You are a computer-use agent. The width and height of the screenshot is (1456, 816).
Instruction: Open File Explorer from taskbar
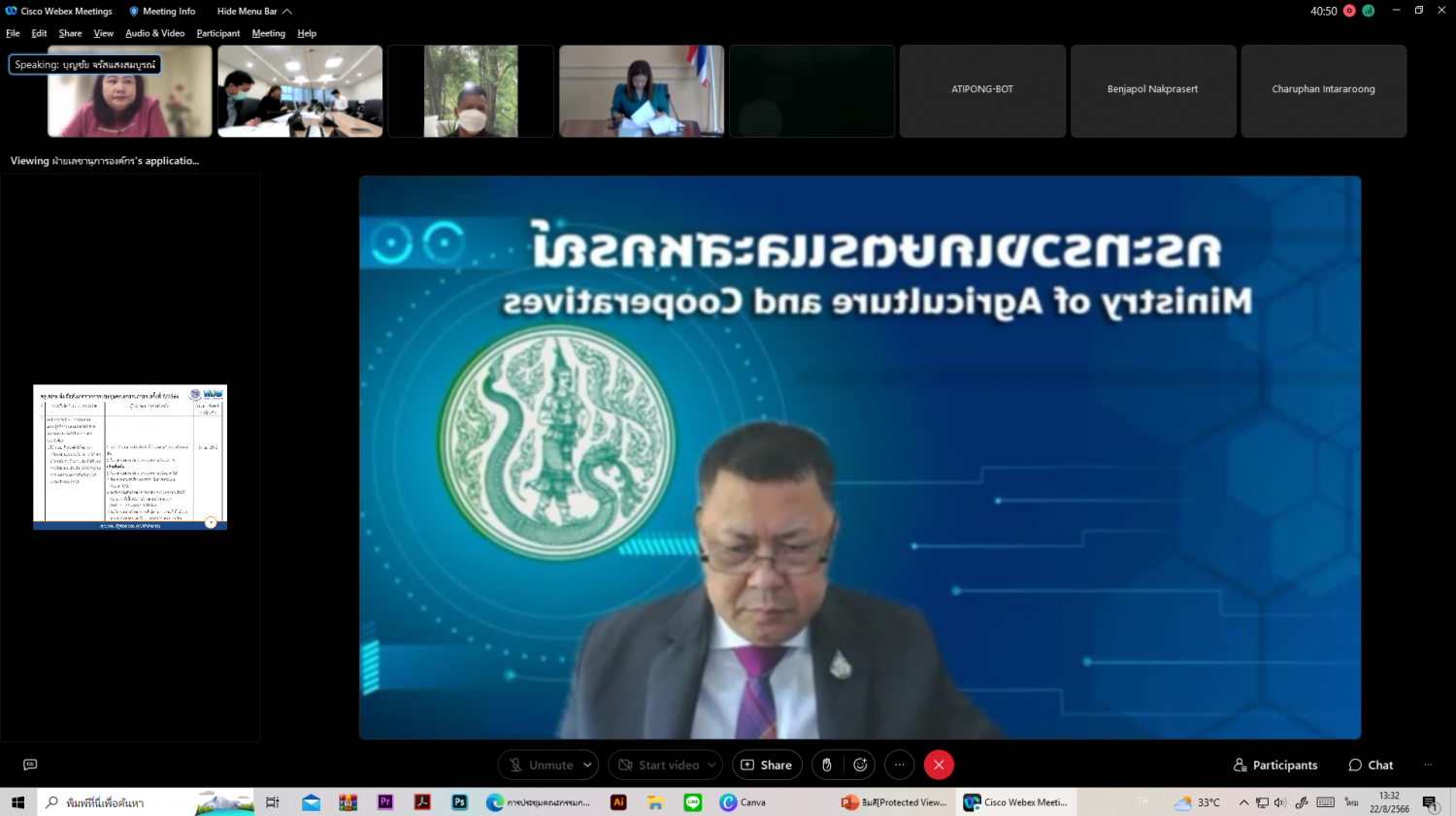tap(655, 802)
